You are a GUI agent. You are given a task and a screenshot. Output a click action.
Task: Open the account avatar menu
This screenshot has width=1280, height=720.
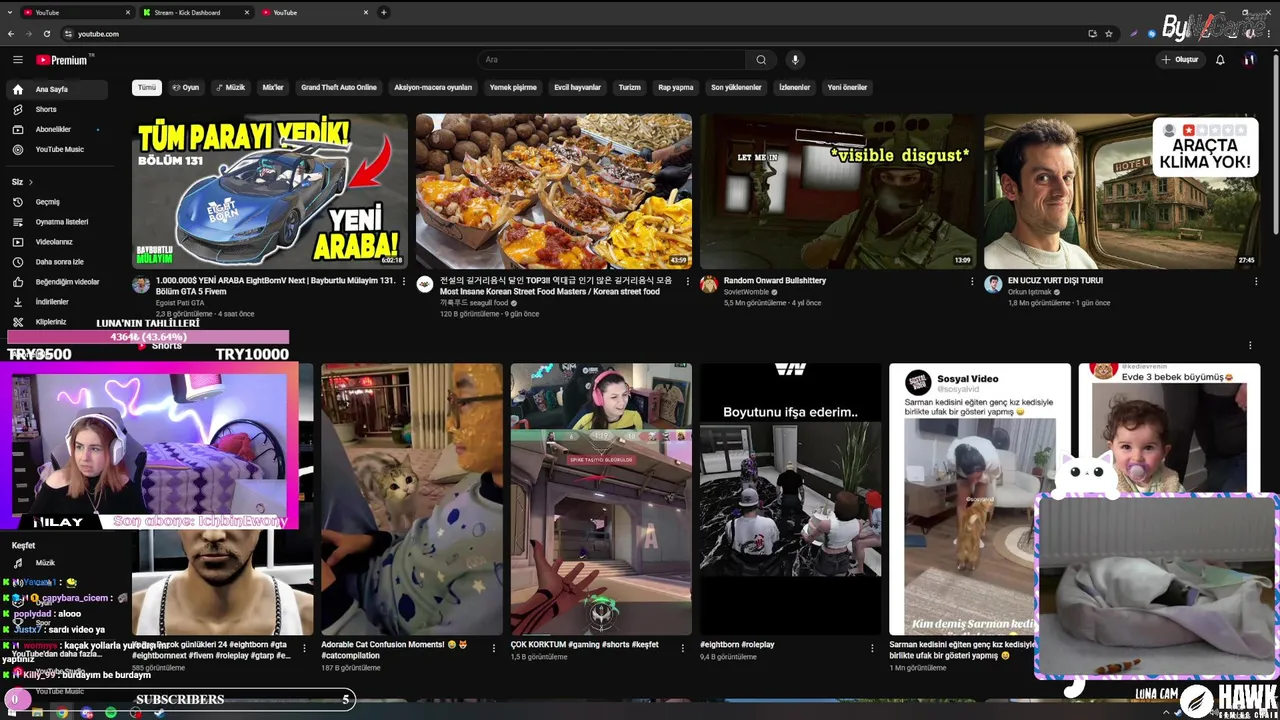pos(1249,60)
